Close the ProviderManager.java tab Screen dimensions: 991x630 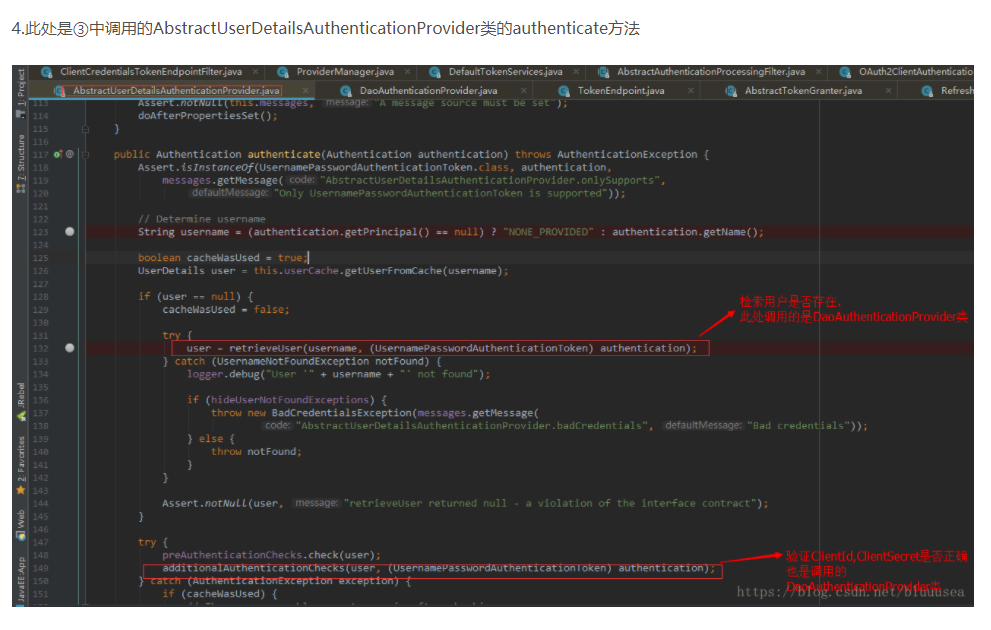408,72
